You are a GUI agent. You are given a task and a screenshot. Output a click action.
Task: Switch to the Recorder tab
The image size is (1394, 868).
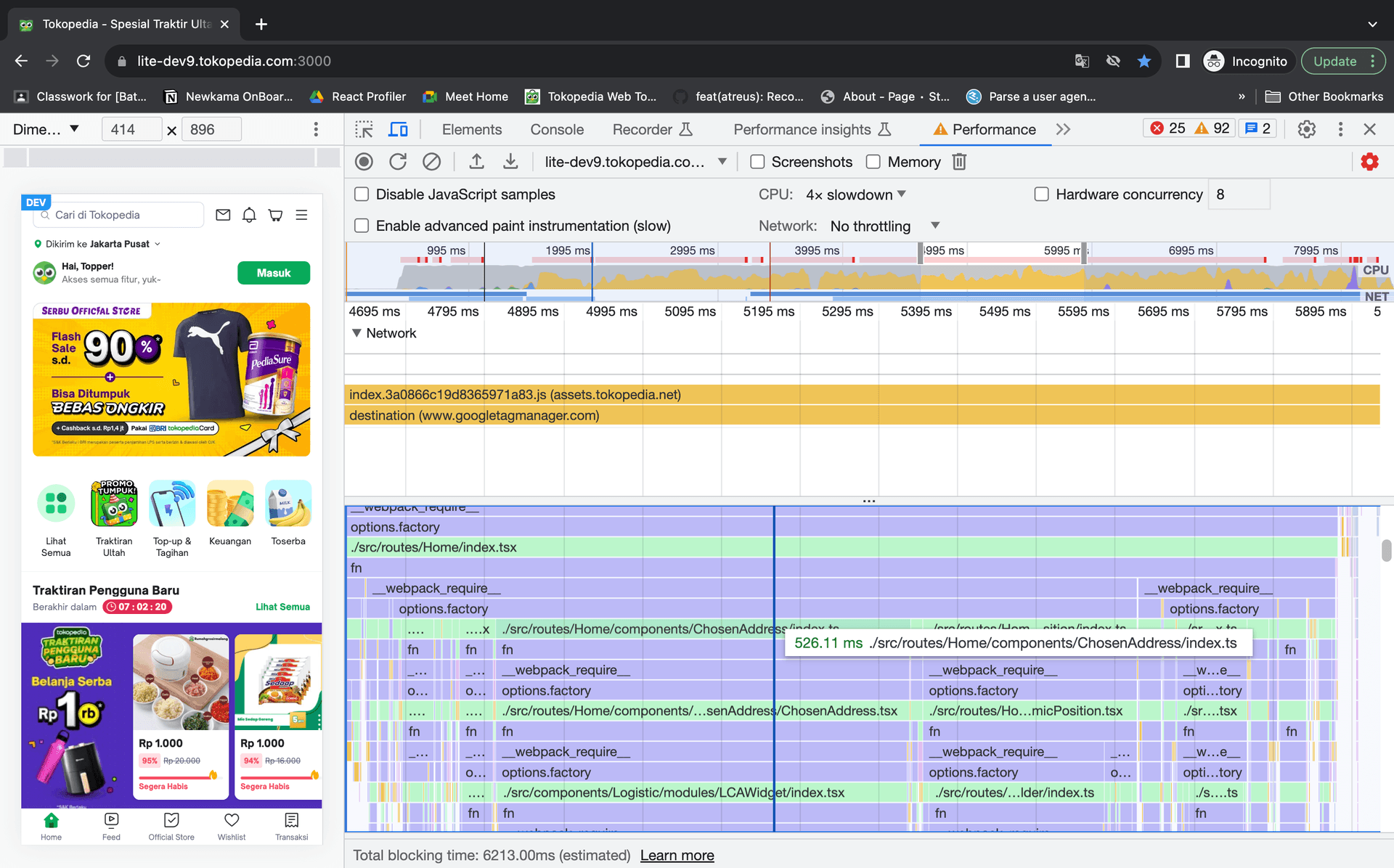(653, 129)
